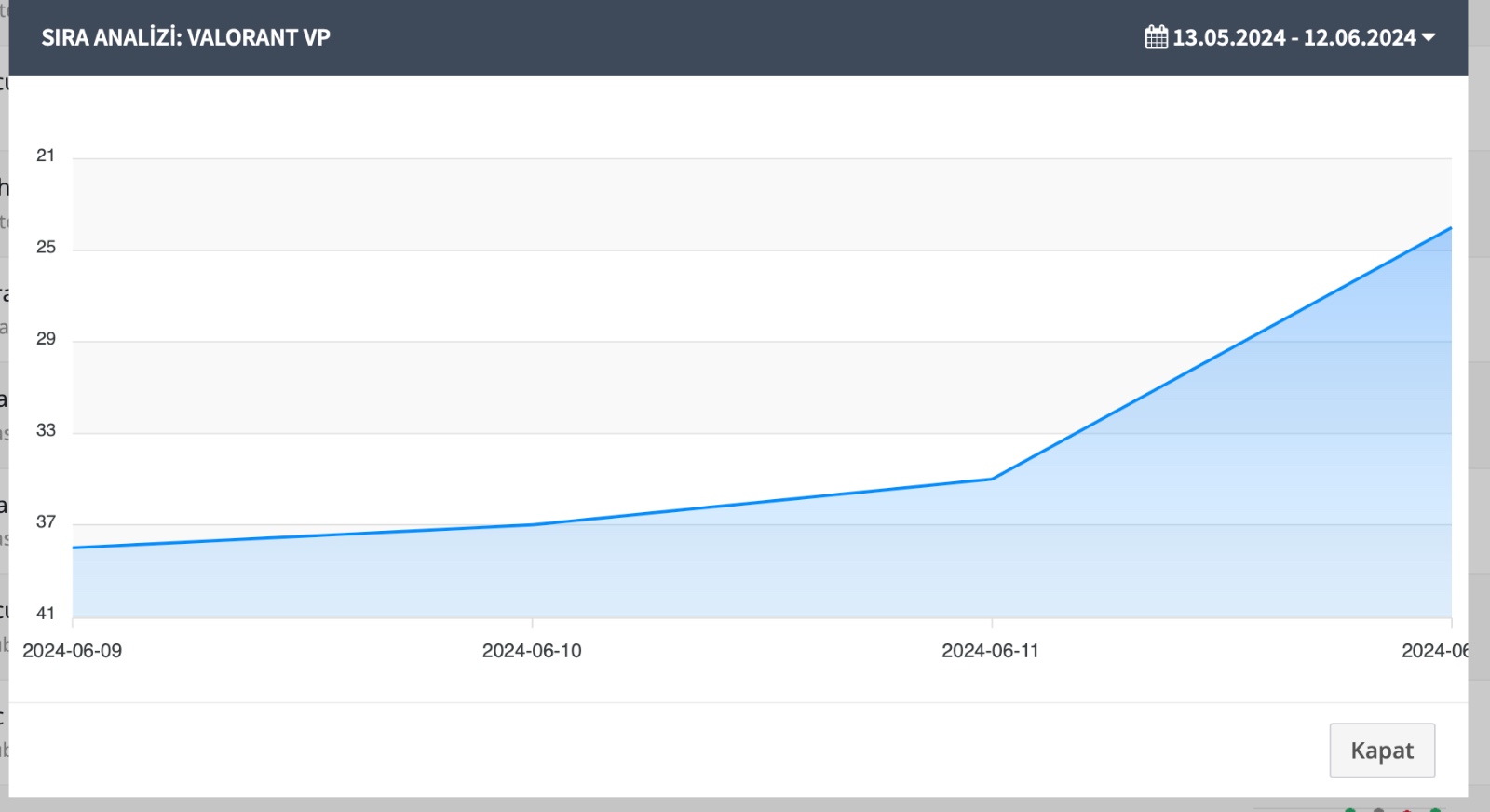Image resolution: width=1490 pixels, height=812 pixels.
Task: Click the dropdown caret beside the date range
Action: coord(1429,37)
